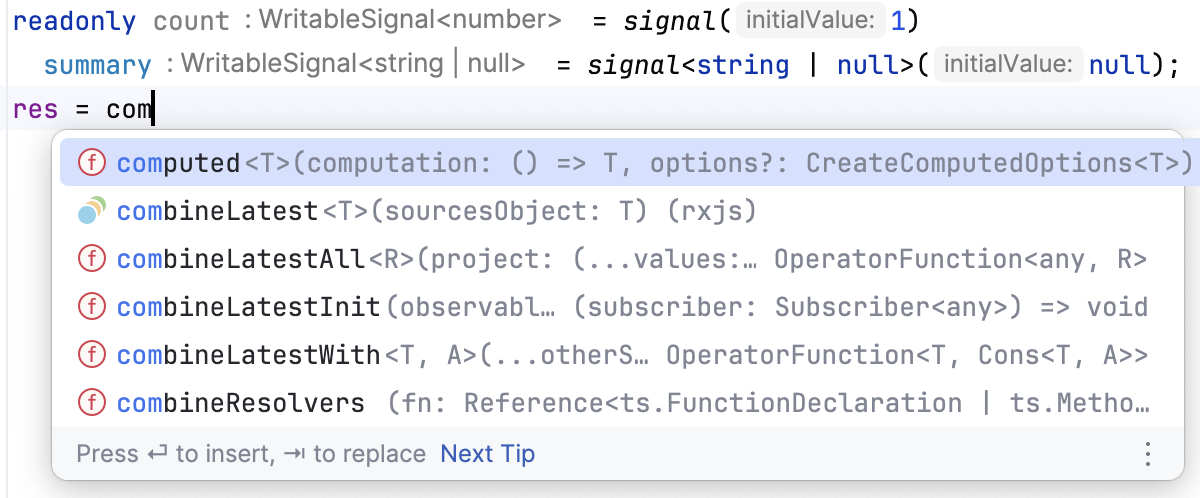Click the summary property name in code
Viewport: 1200px width, 498px height.
pyautogui.click(x=97, y=66)
